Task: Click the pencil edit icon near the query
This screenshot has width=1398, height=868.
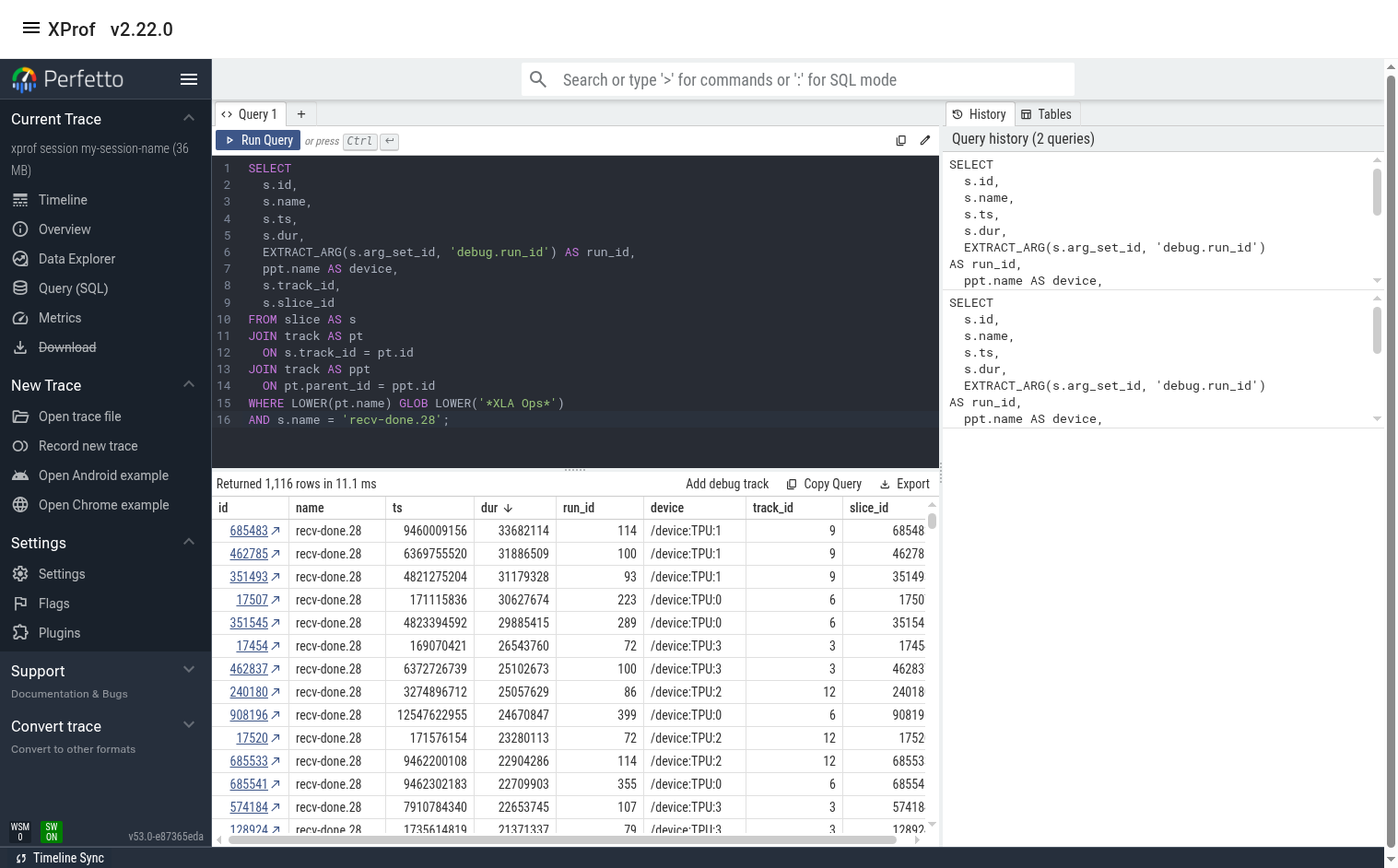Action: click(925, 140)
